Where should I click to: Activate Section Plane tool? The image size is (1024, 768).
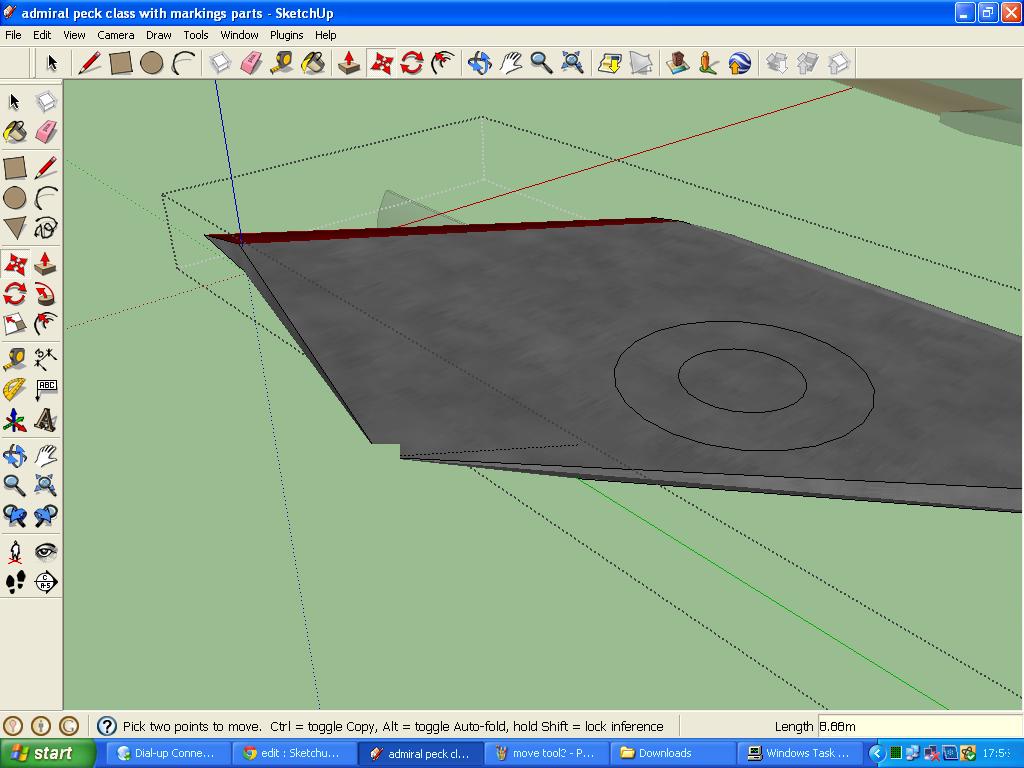pyautogui.click(x=46, y=582)
